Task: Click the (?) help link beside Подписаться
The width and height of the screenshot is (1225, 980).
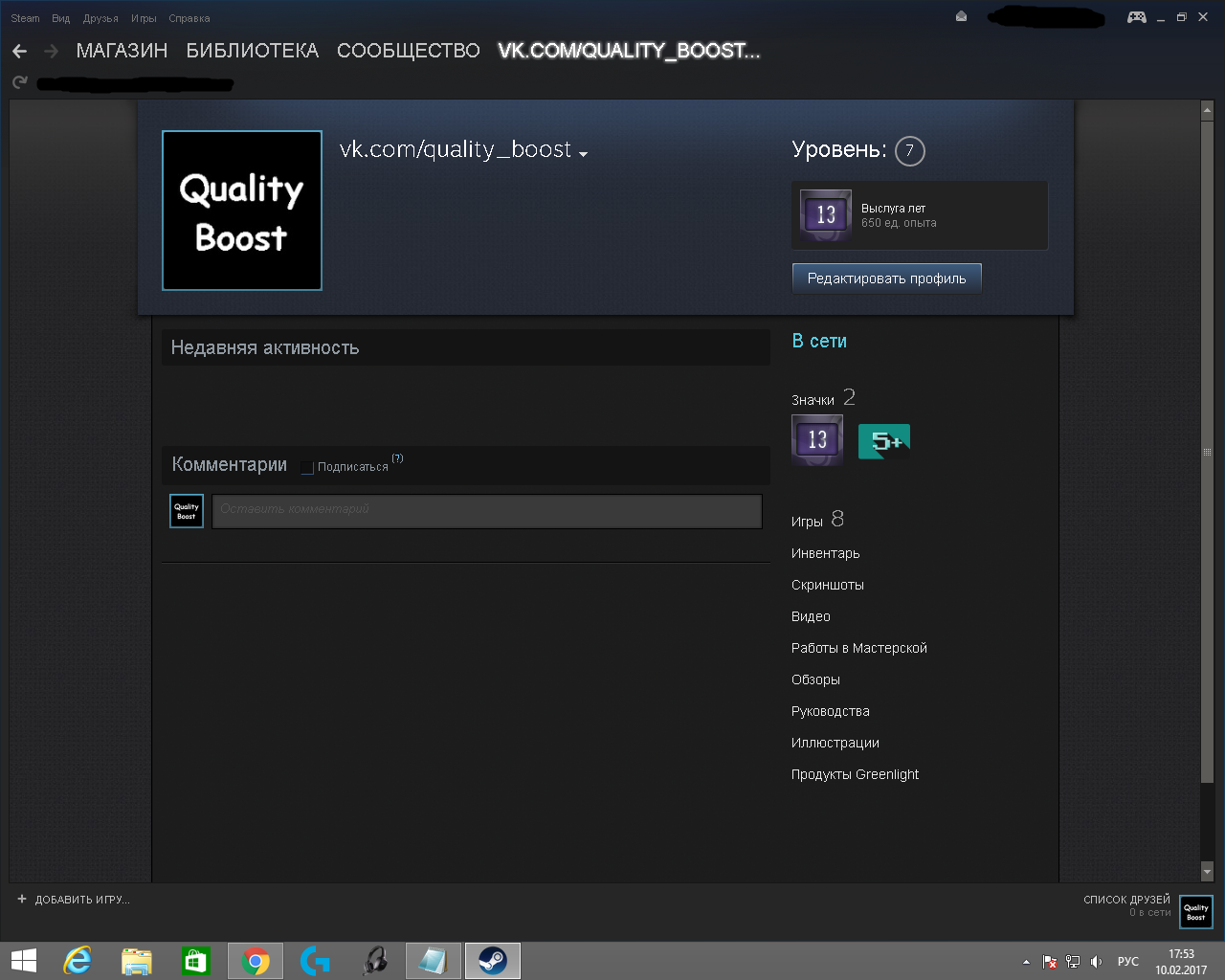Action: [397, 458]
